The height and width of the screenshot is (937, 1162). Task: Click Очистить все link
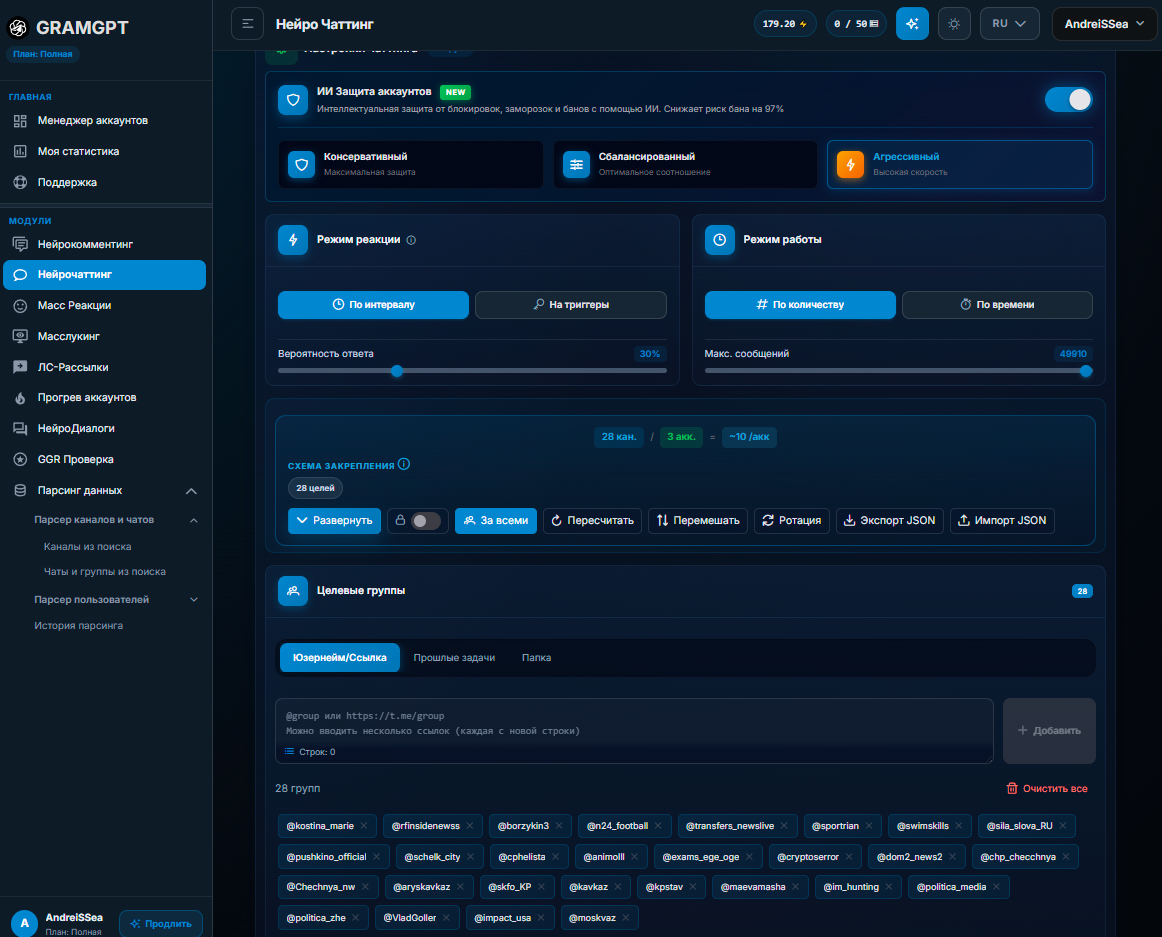tap(1047, 789)
